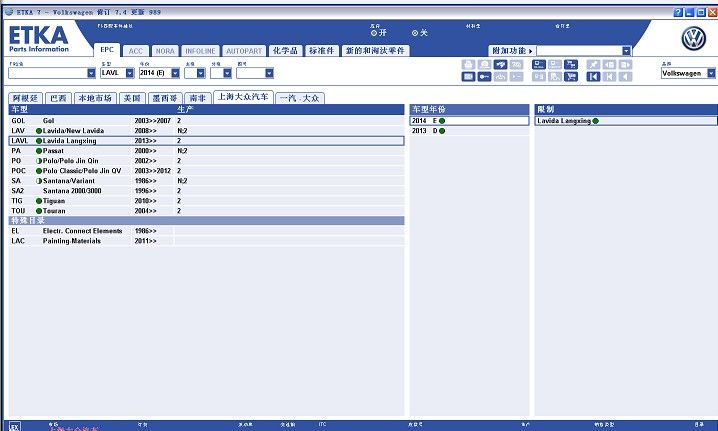Open the 新的和淘汰零件 tab
Viewport: 718px width, 431px height.
375,51
